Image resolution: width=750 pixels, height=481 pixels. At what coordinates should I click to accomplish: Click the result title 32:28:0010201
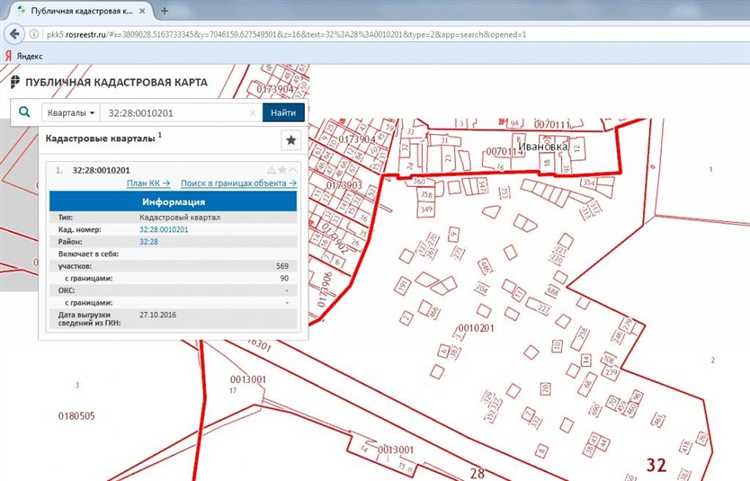coord(101,170)
